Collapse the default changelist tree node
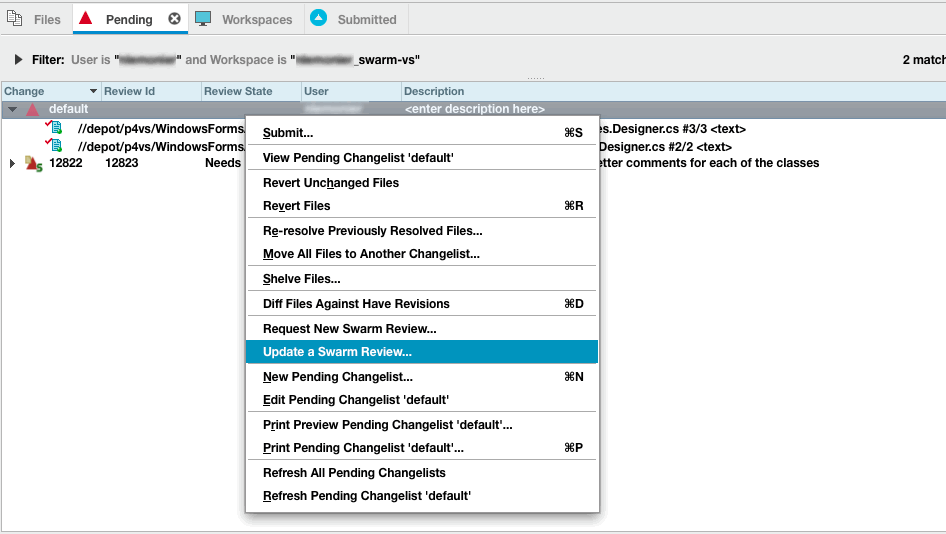946x534 pixels. (x=12, y=109)
